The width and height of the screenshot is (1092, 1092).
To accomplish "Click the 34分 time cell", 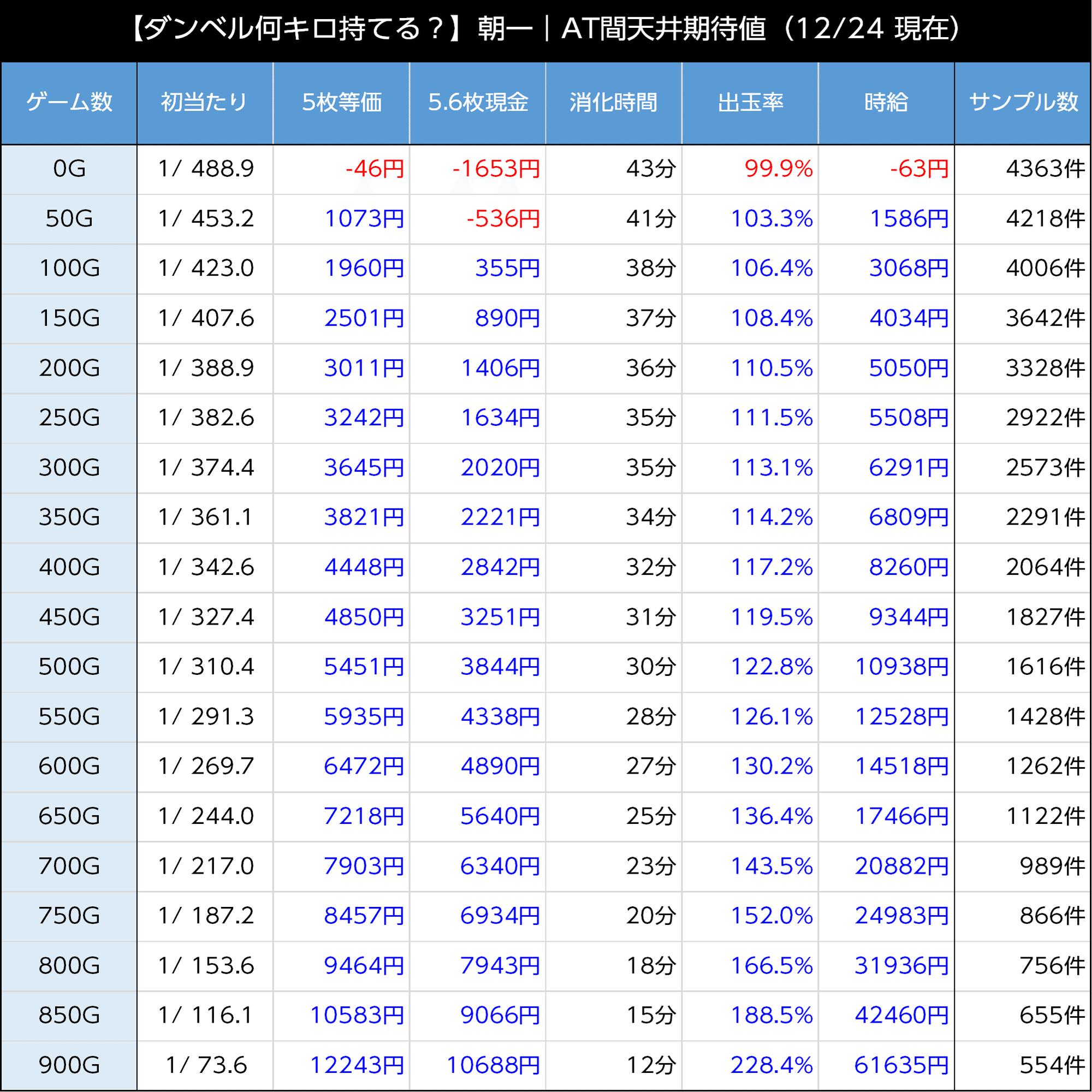I will [x=614, y=518].
